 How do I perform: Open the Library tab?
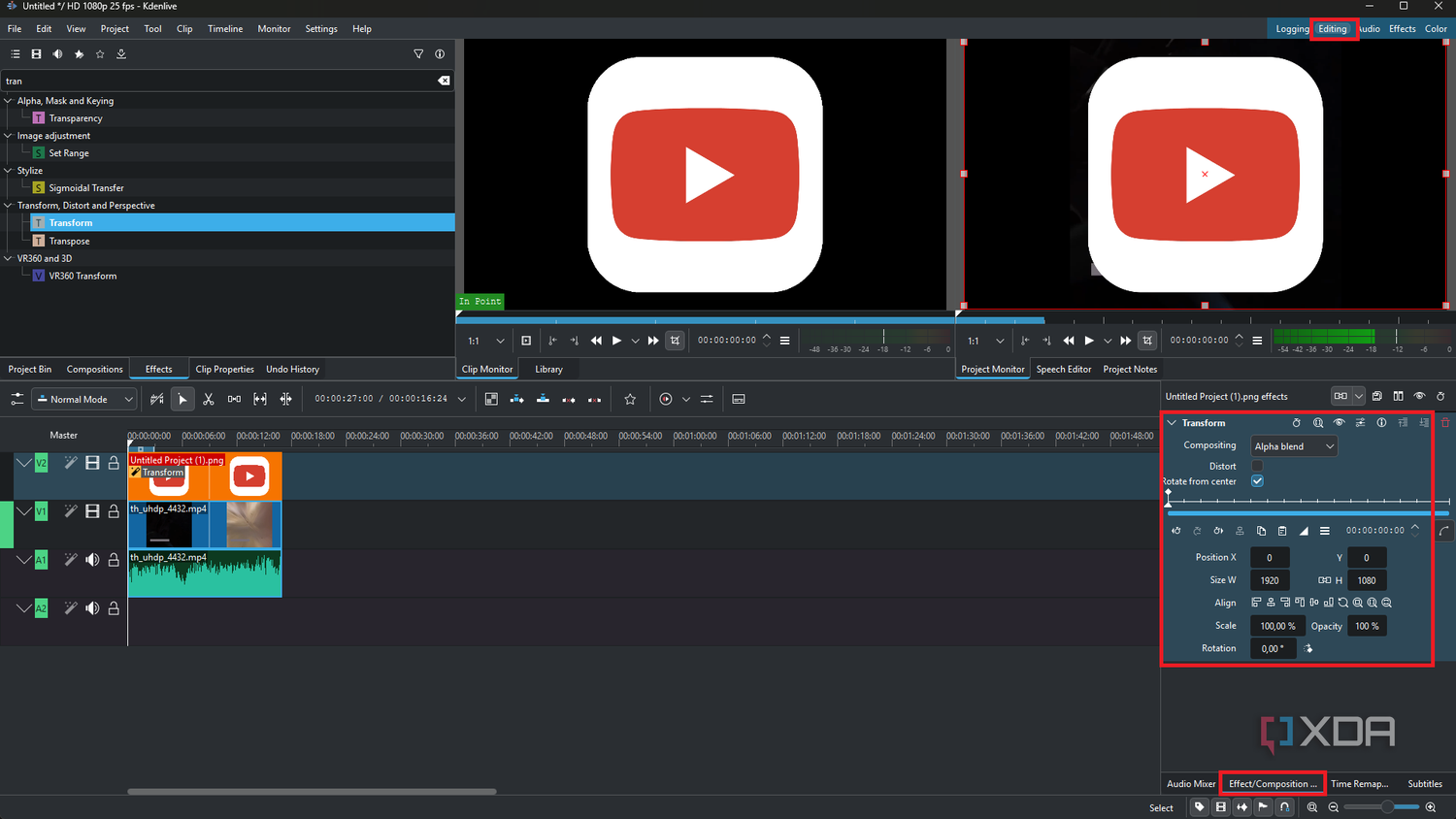coord(548,369)
